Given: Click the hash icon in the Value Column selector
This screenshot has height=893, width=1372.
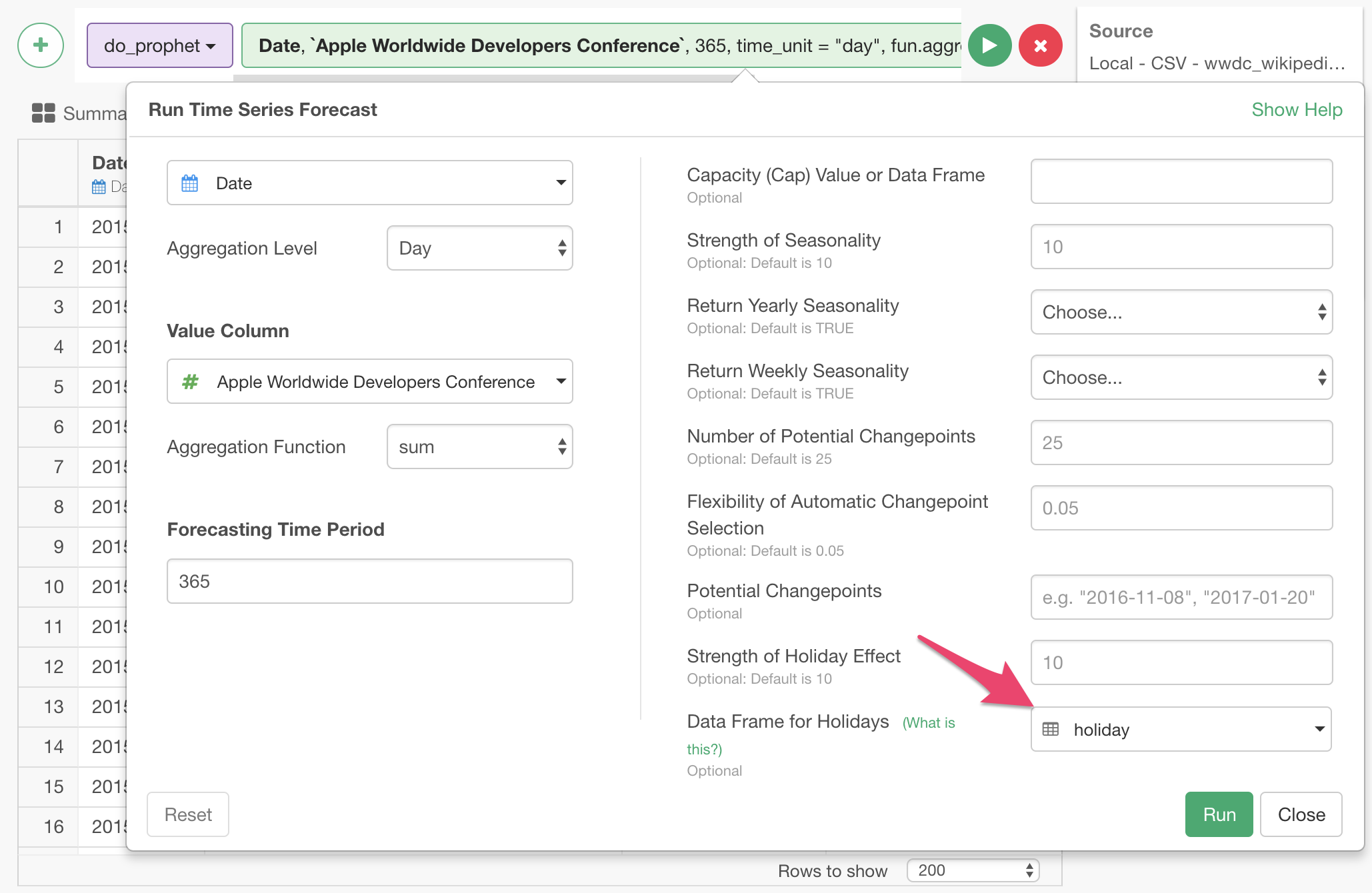Looking at the screenshot, I should (x=190, y=382).
